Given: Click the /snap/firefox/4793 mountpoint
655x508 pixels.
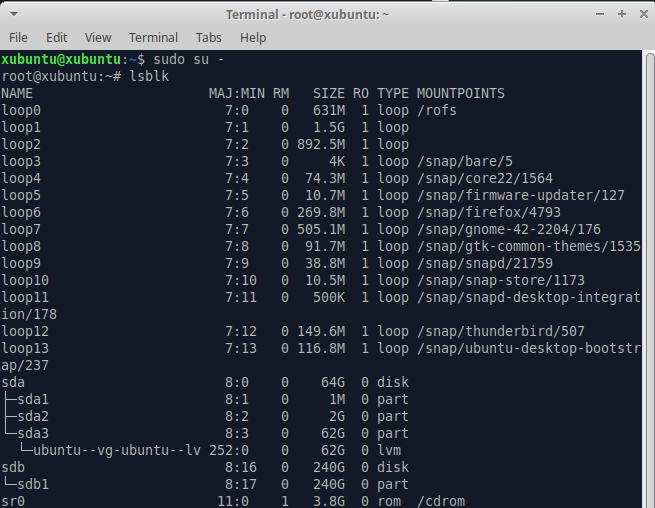Looking at the screenshot, I should (489, 212).
